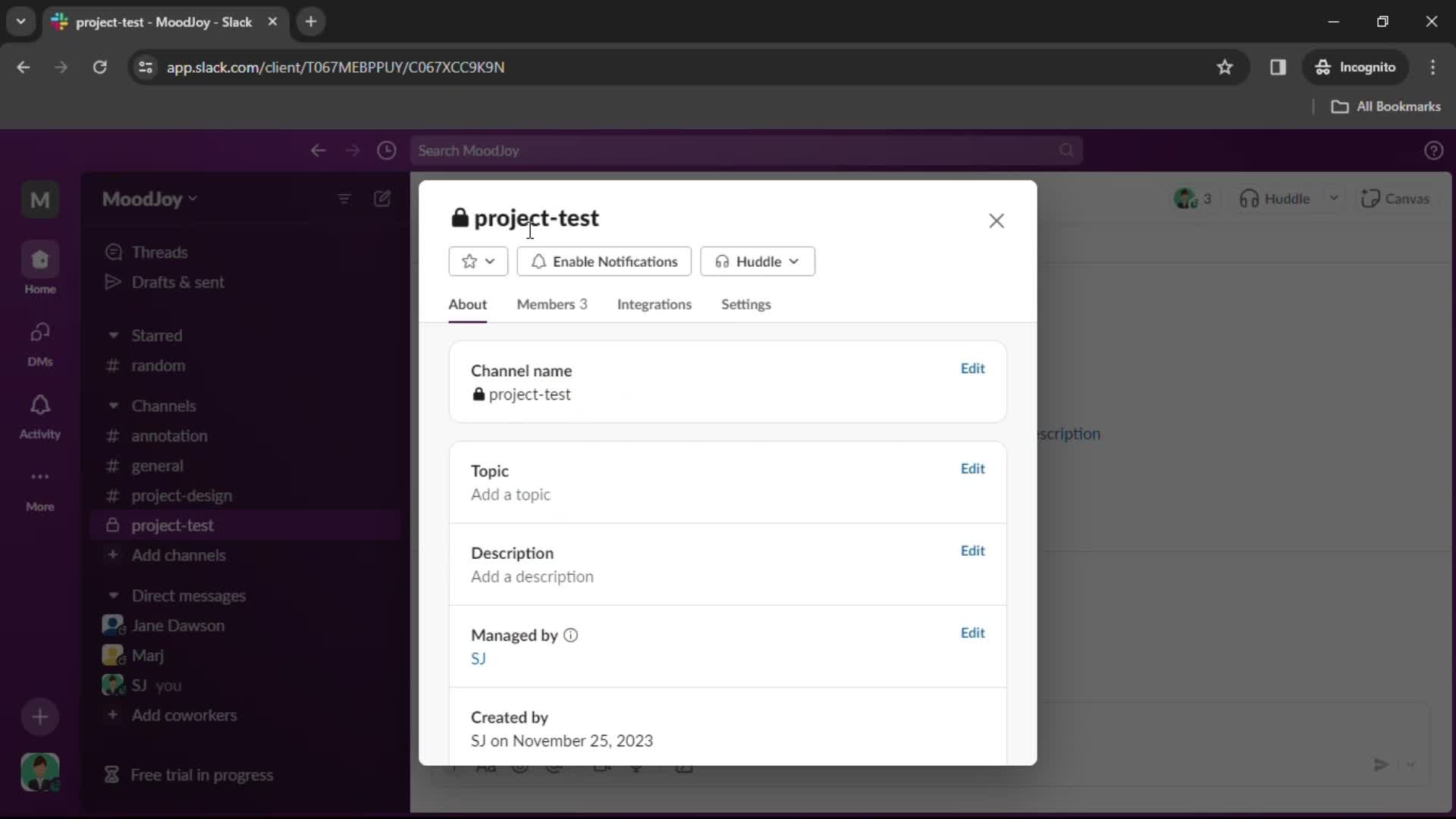
Task: Switch to the Members 3 tab
Action: 552,304
